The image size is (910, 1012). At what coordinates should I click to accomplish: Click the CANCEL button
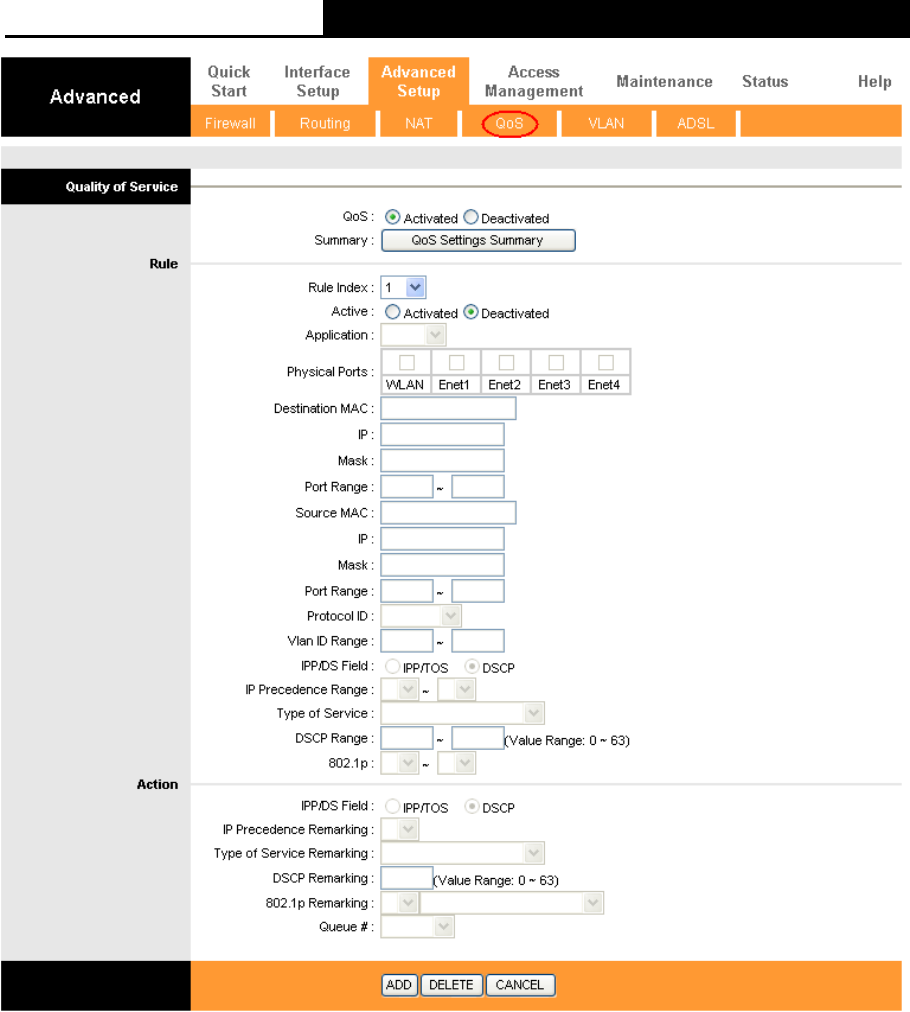pyautogui.click(x=520, y=985)
